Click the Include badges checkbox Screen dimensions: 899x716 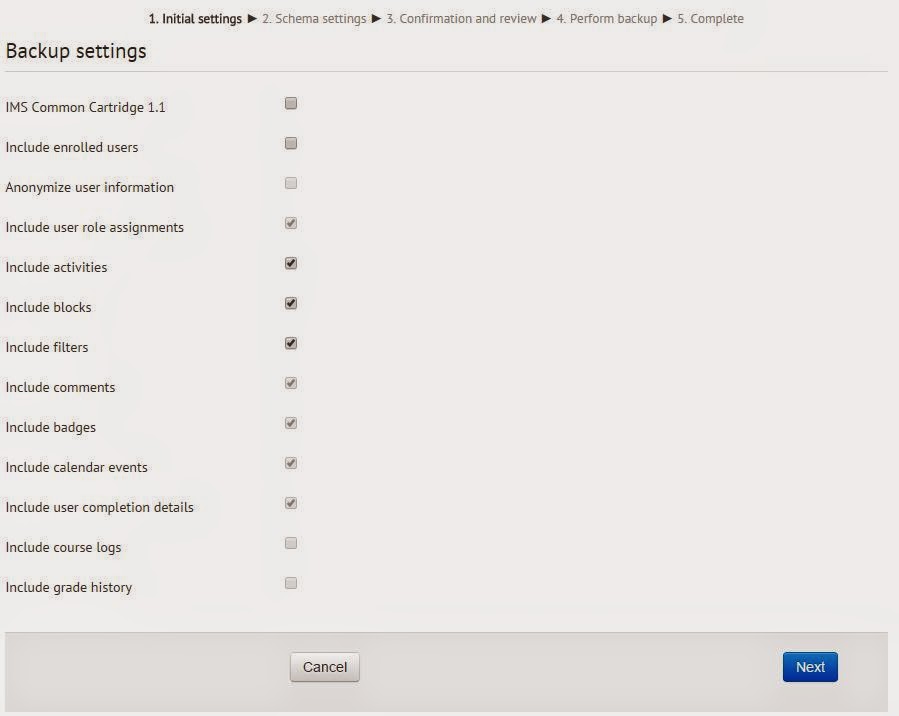tap(290, 423)
